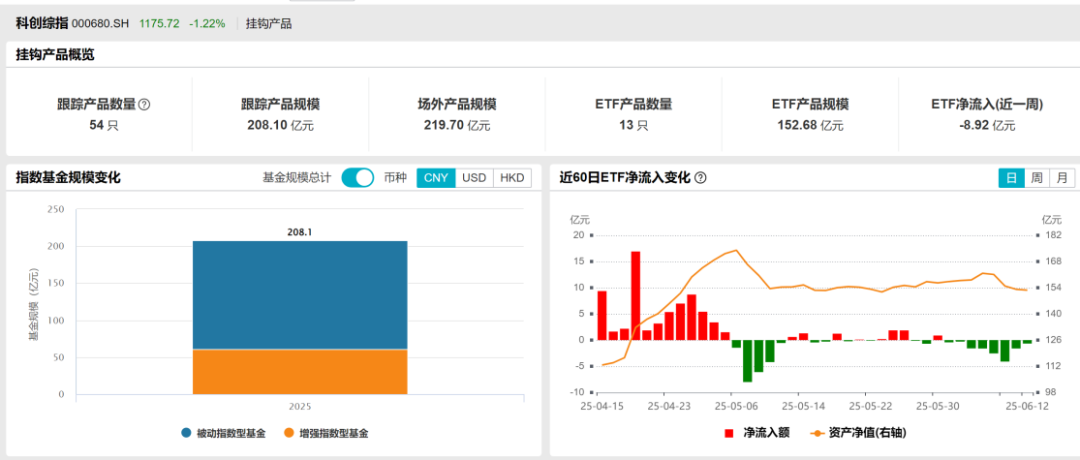Click the 科创综指 index name

(41, 22)
